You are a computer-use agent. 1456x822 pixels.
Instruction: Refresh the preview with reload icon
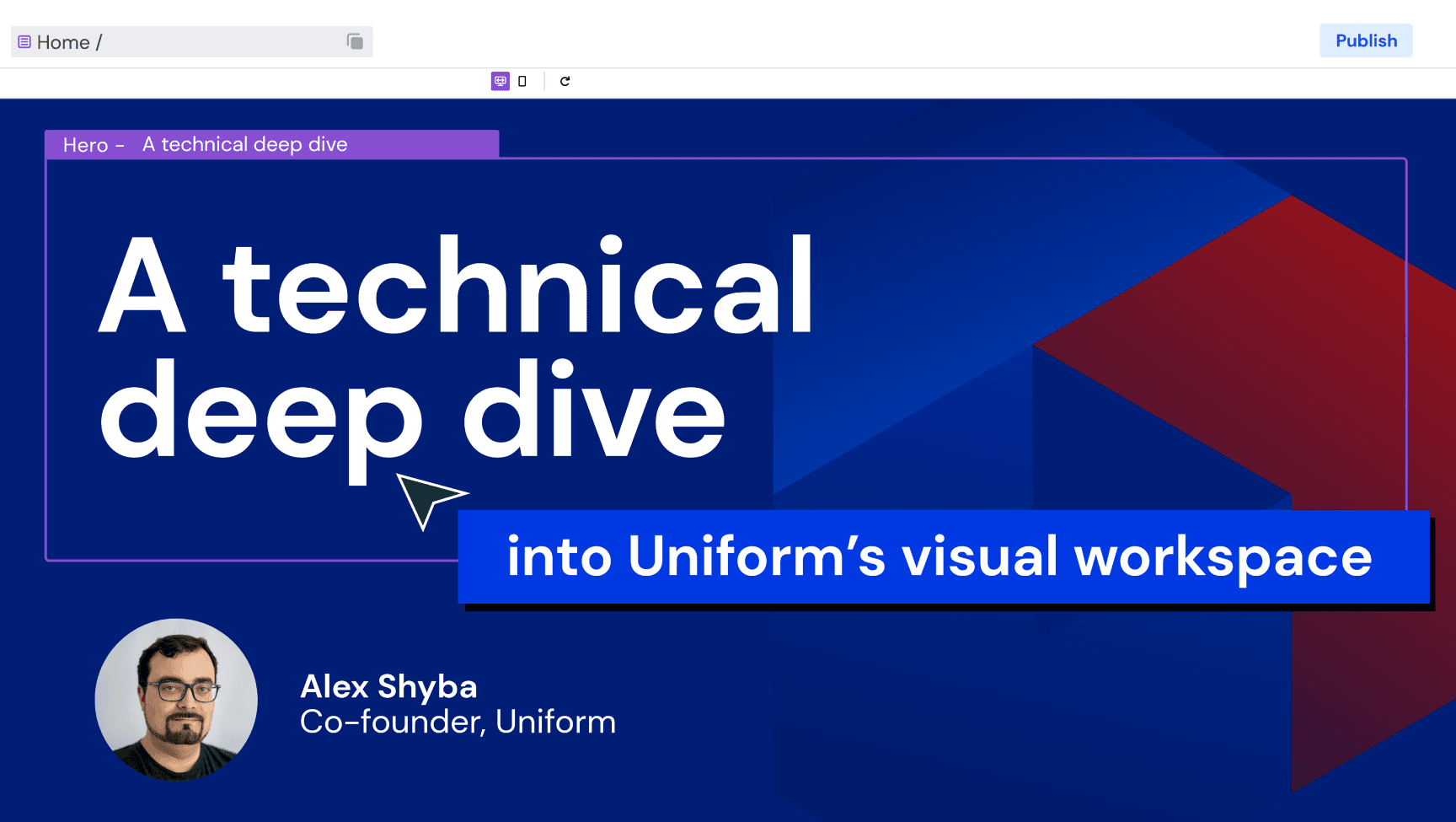pyautogui.click(x=565, y=81)
